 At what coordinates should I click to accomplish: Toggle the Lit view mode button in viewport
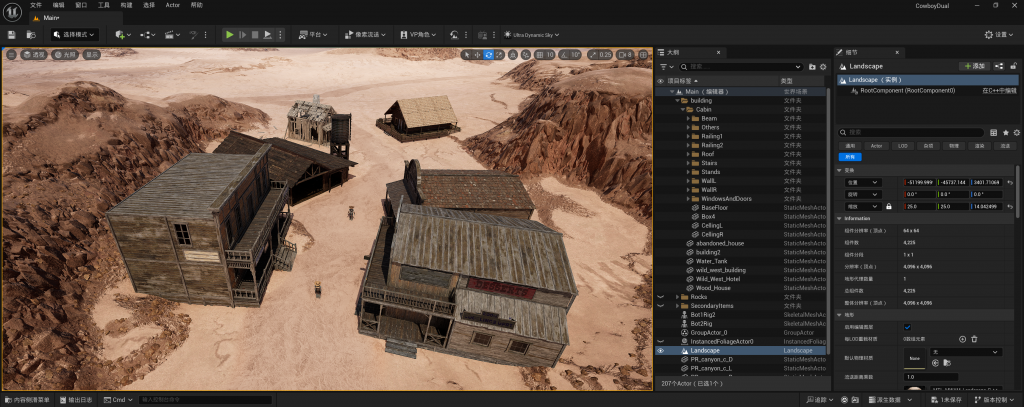click(66, 55)
